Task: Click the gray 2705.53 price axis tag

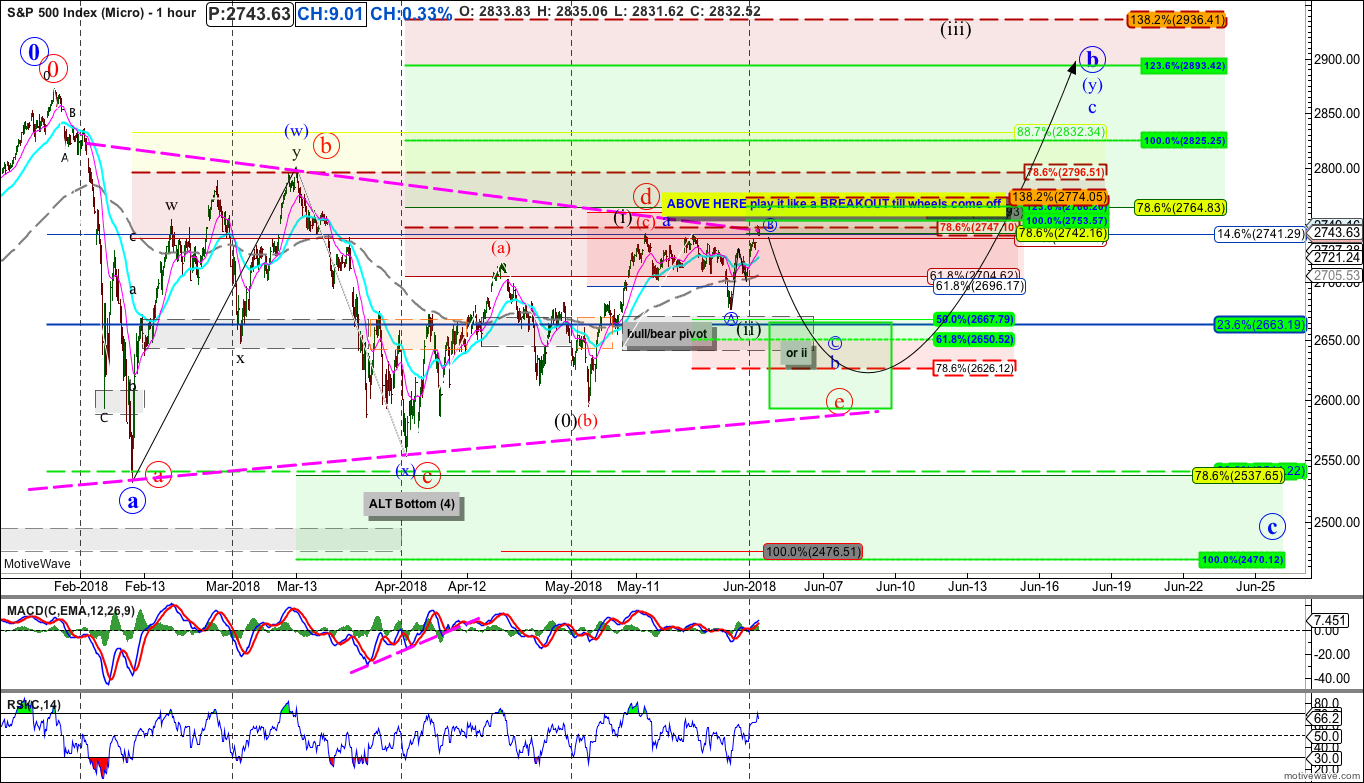Action: (1337, 275)
